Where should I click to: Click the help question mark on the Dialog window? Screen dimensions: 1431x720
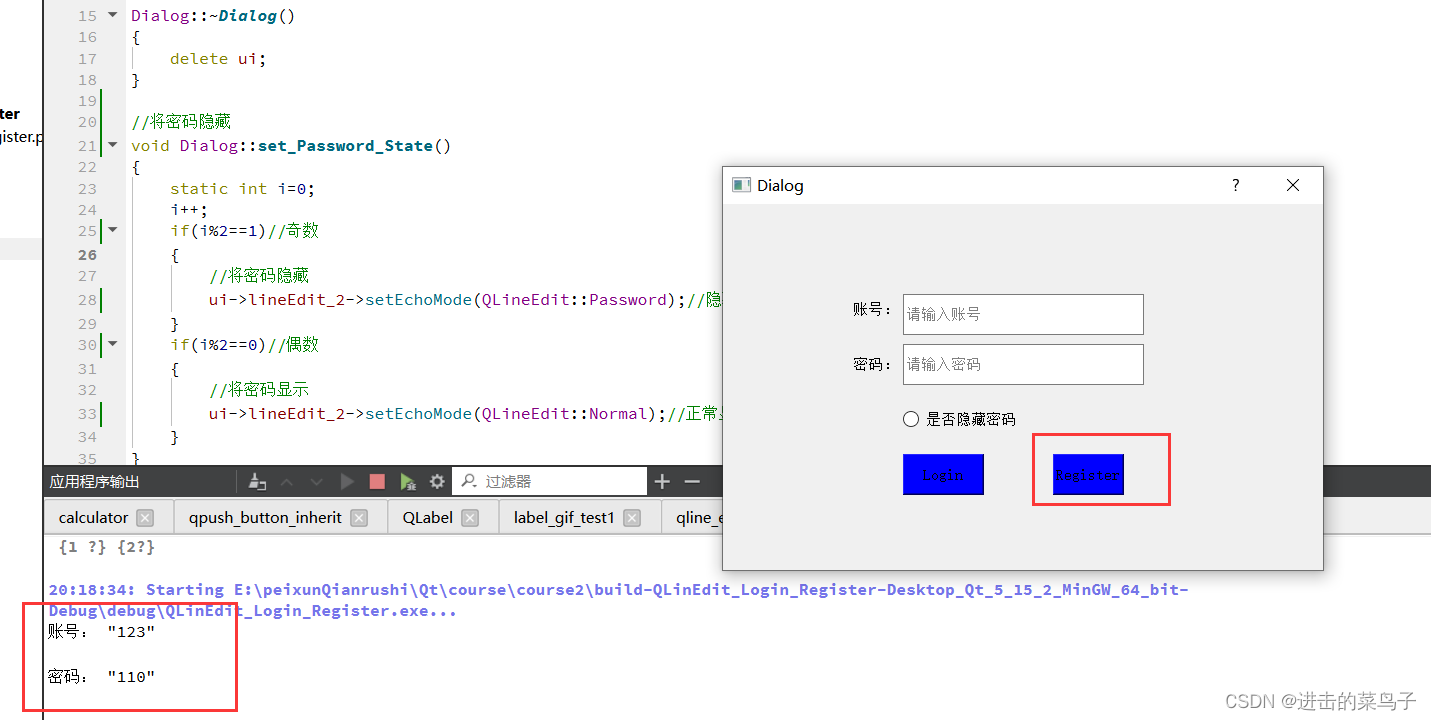click(x=1235, y=185)
